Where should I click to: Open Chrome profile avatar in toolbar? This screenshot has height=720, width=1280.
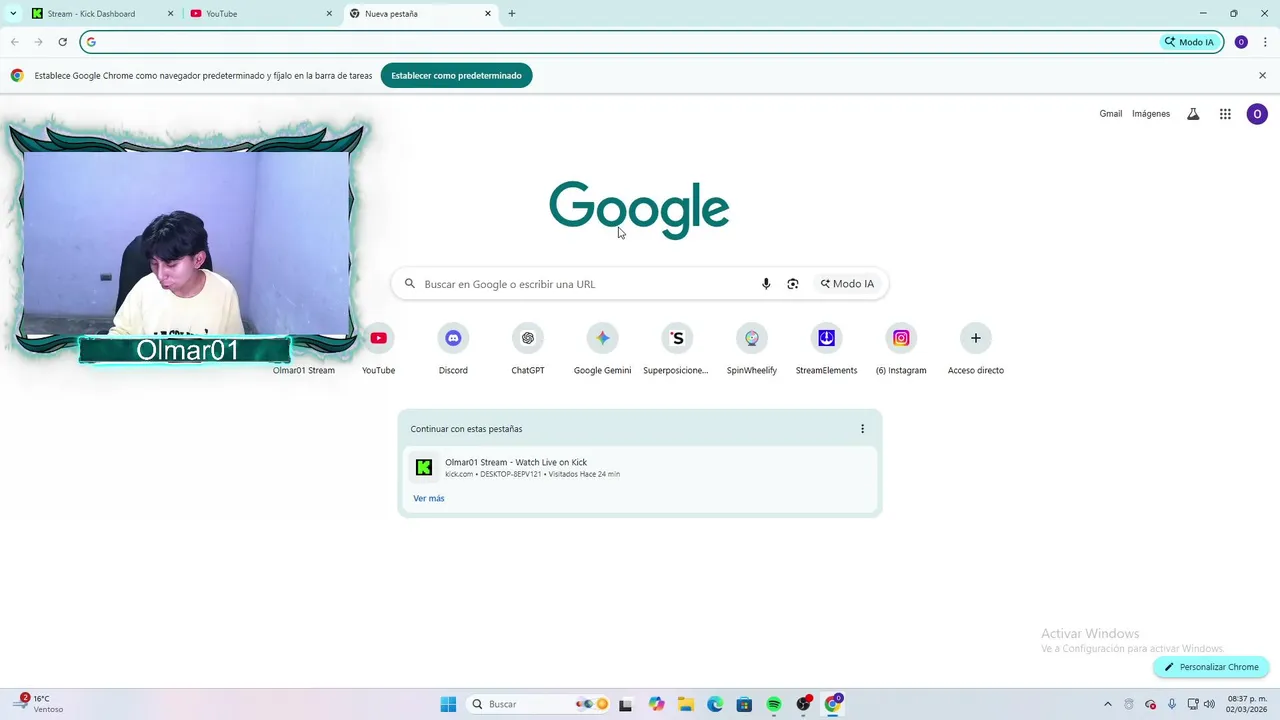[x=1241, y=42]
